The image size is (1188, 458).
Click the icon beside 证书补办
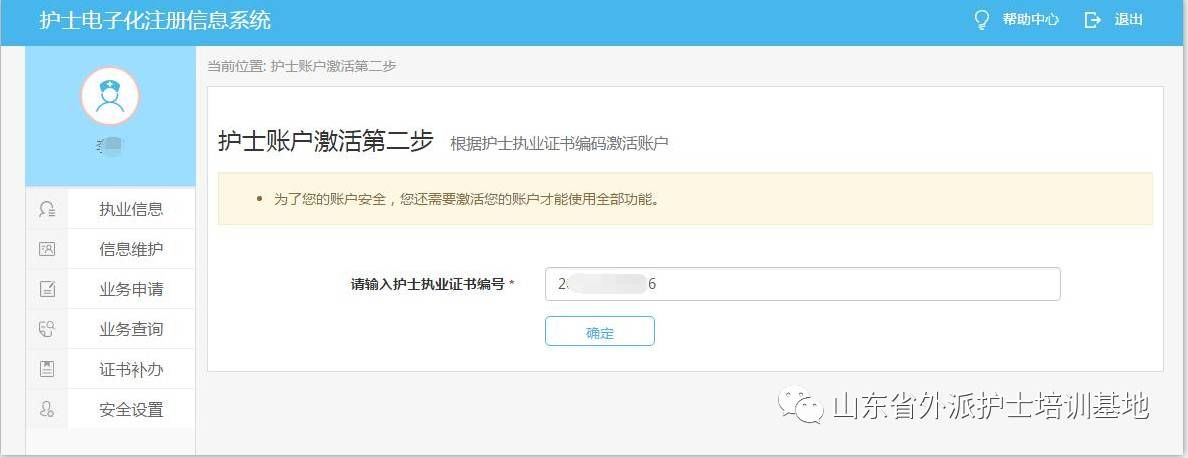click(x=47, y=369)
